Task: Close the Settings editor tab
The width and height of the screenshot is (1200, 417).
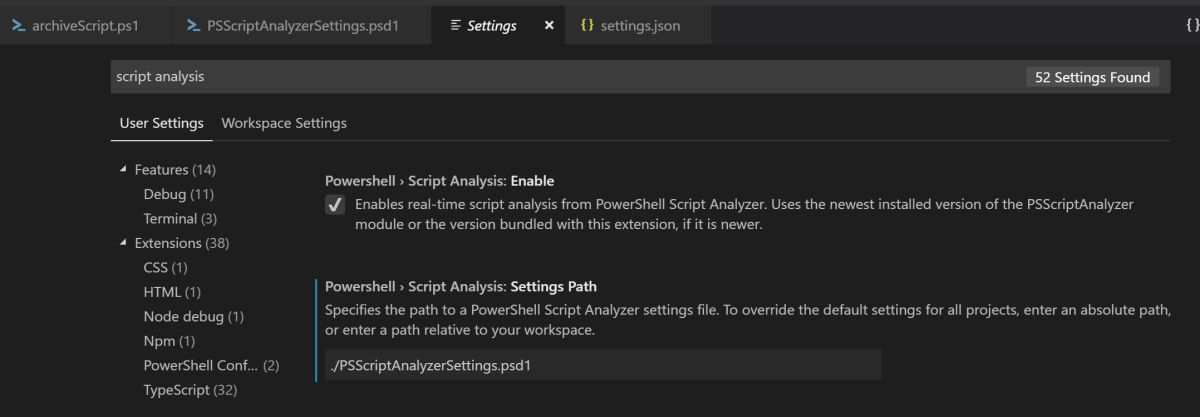Action: (548, 26)
